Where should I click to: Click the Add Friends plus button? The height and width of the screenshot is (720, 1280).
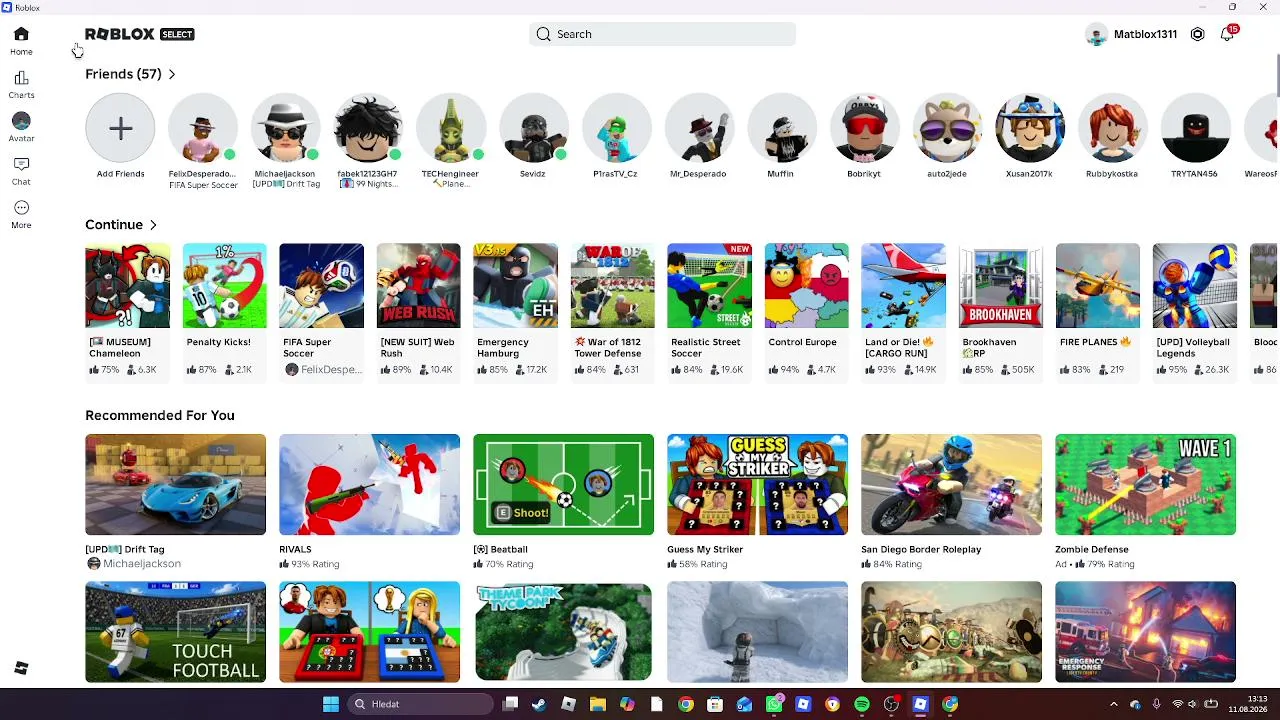(x=120, y=128)
